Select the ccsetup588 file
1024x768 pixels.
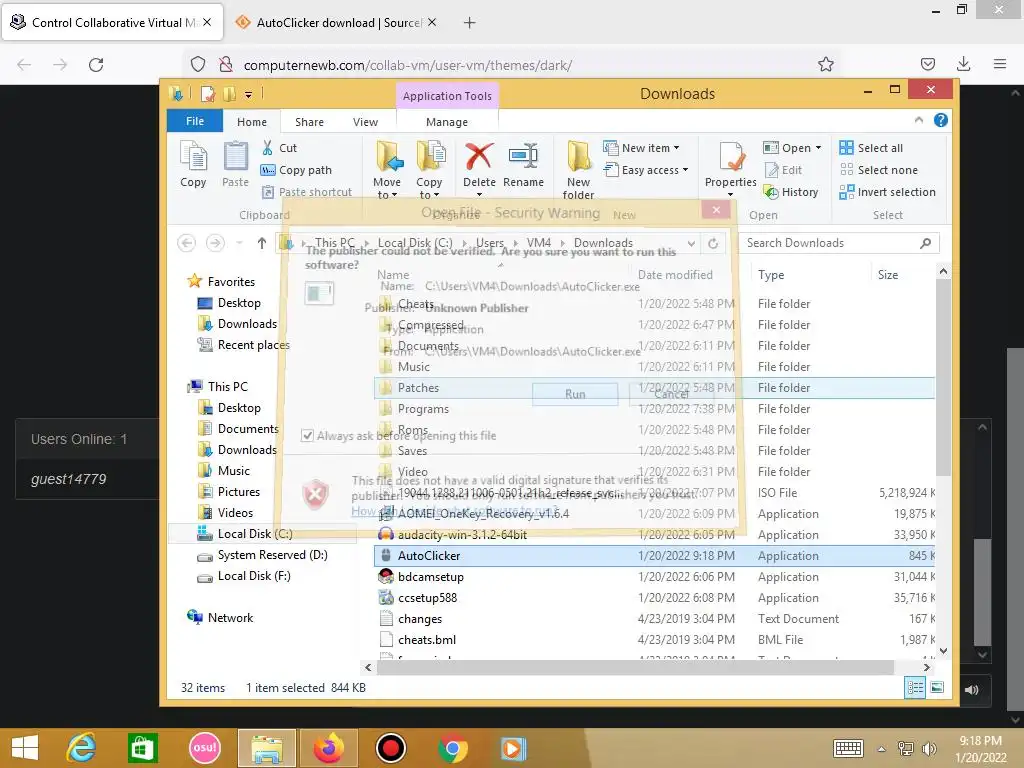point(654,598)
